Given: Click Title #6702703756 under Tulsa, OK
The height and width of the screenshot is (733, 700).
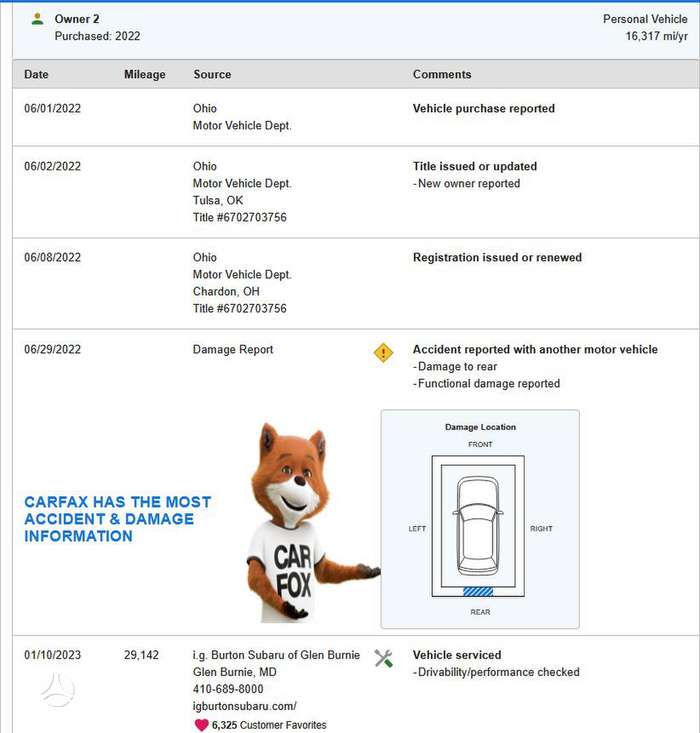Looking at the screenshot, I should tap(239, 217).
